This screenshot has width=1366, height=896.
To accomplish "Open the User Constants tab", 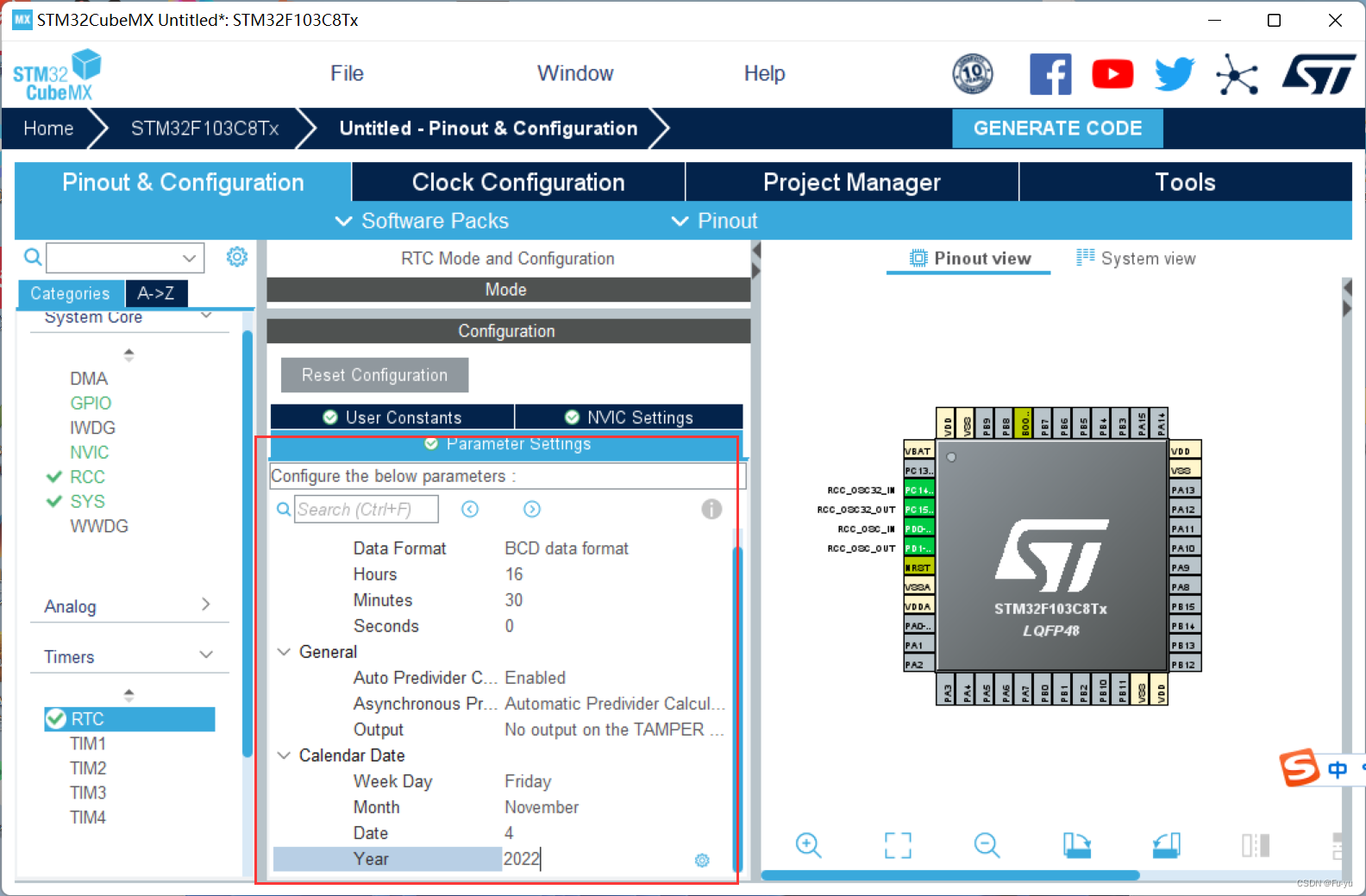I will tap(392, 417).
